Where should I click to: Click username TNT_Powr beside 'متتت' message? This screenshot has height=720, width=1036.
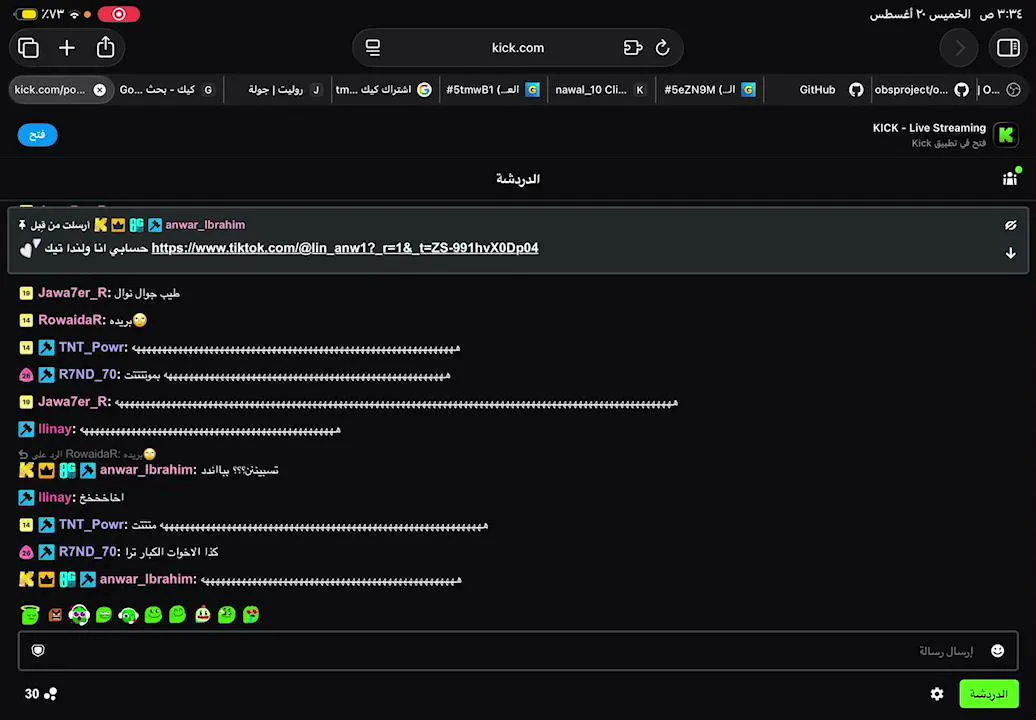tap(91, 524)
